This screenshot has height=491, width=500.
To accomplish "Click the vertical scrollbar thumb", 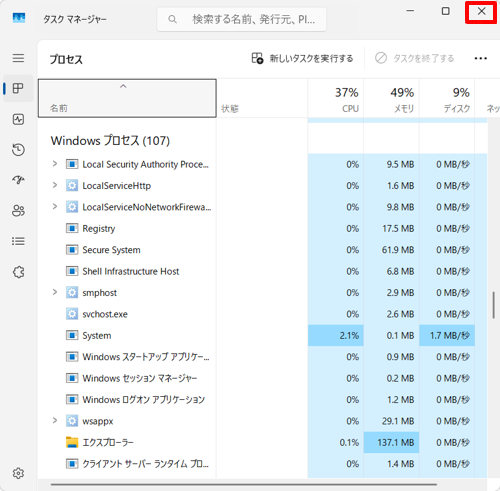I will coord(494,305).
